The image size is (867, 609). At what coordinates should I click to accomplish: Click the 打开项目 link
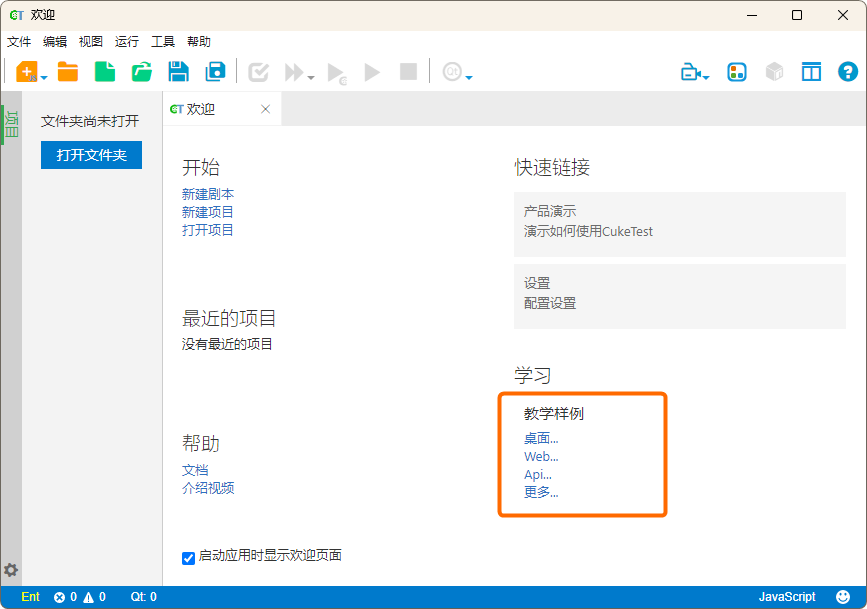pyautogui.click(x=208, y=230)
